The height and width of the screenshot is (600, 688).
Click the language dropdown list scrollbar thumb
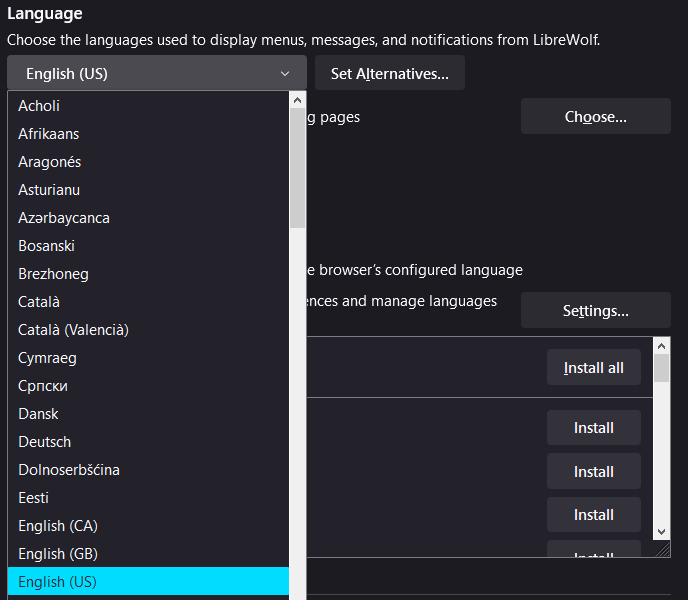point(297,168)
